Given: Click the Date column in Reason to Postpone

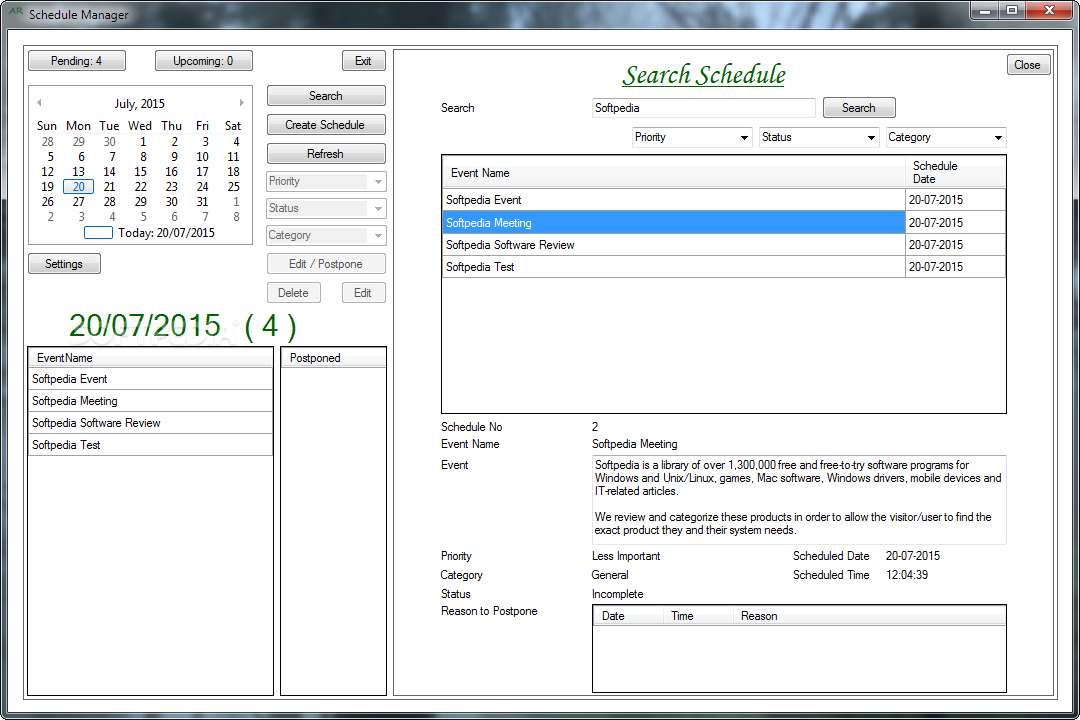Looking at the screenshot, I should point(628,616).
